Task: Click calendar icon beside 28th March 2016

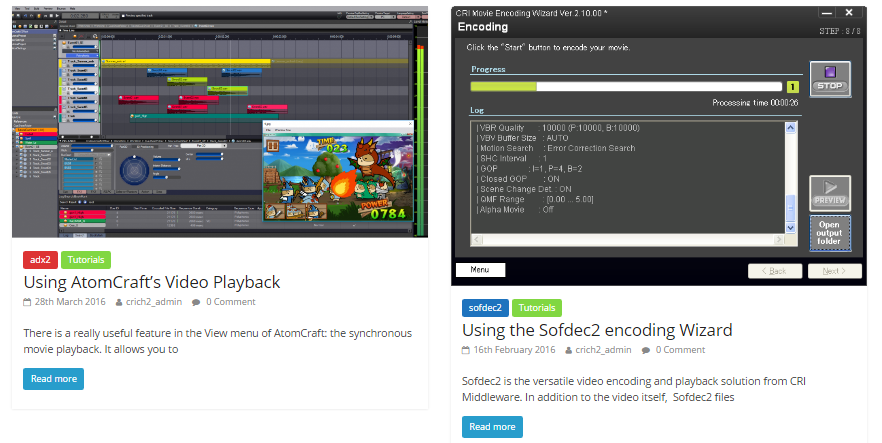Action: tap(27, 302)
